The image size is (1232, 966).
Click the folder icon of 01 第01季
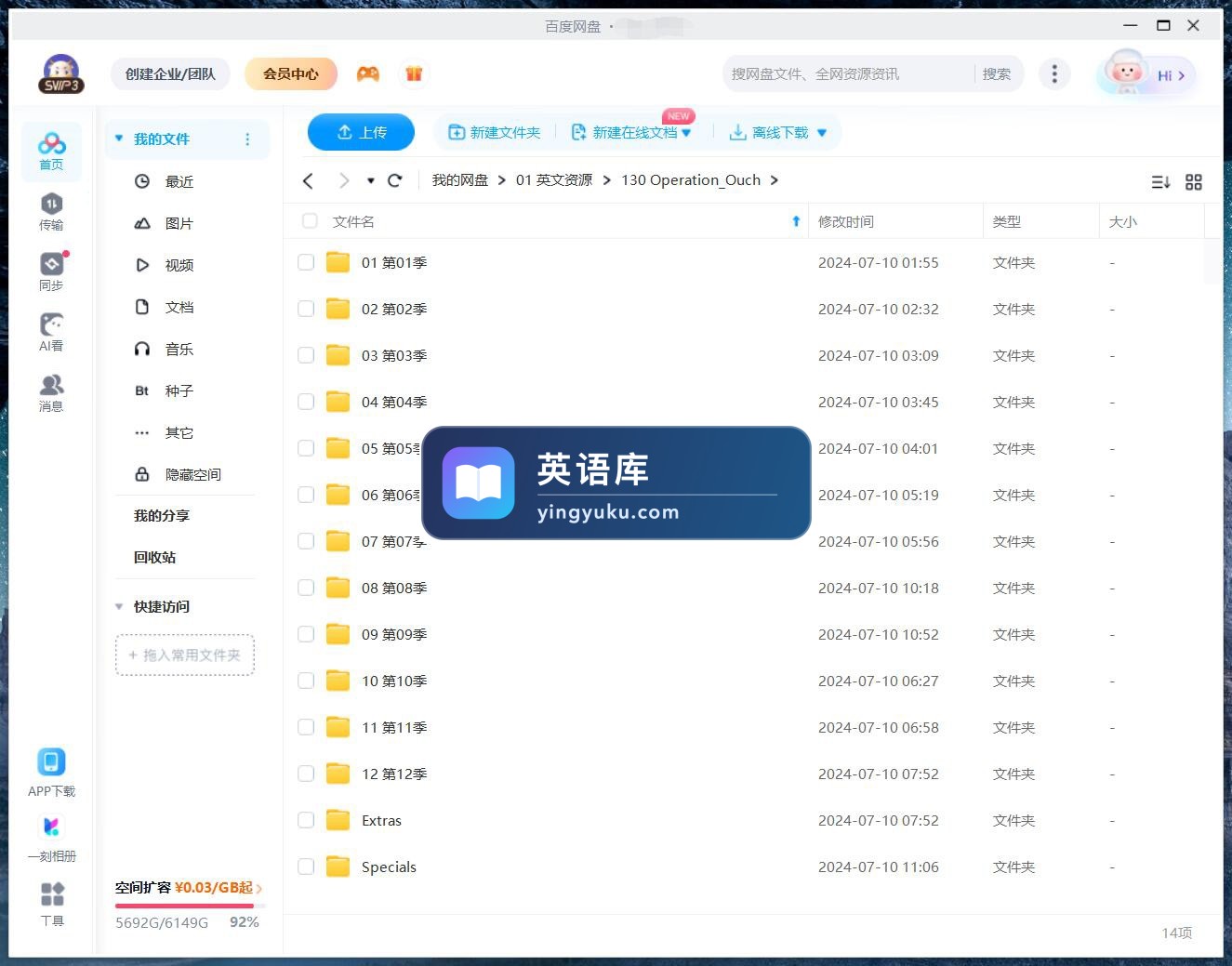(338, 262)
